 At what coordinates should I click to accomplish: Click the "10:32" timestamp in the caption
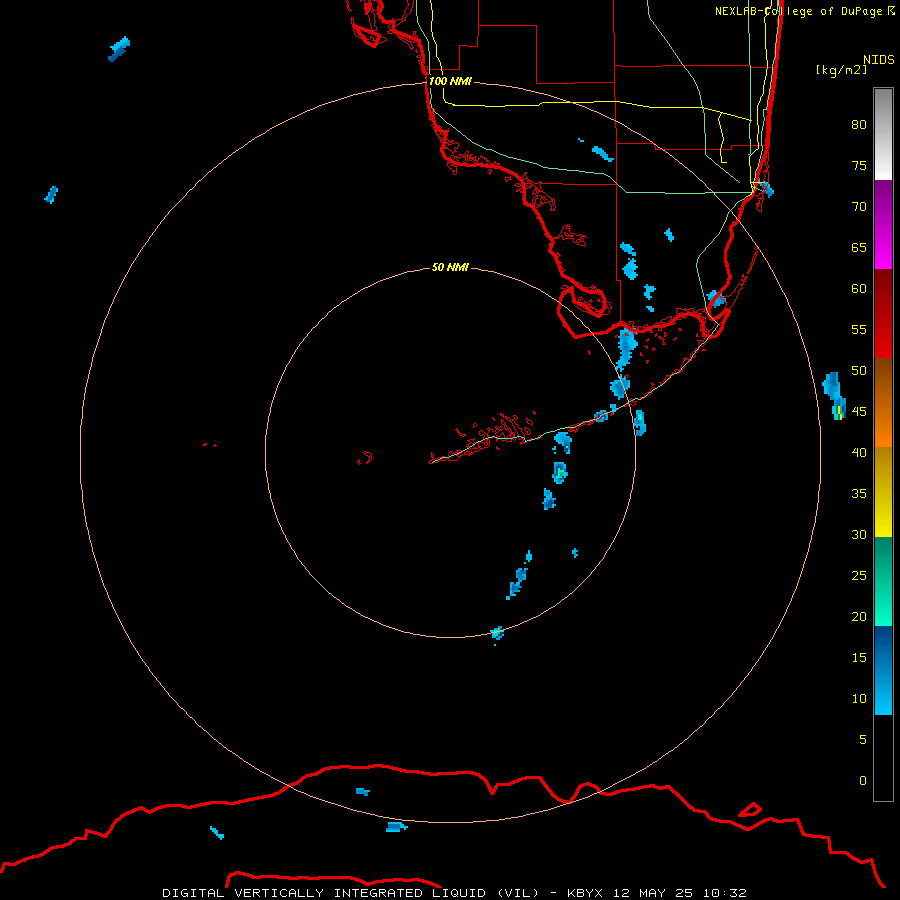pyautogui.click(x=724, y=893)
